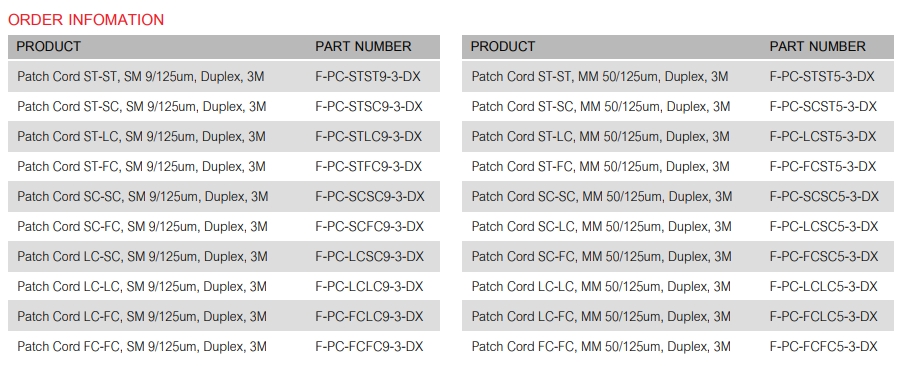Screen dimensions: 907x382
Task: Click part number F-PC-FCST5-3-DX
Action: pyautogui.click(x=823, y=167)
